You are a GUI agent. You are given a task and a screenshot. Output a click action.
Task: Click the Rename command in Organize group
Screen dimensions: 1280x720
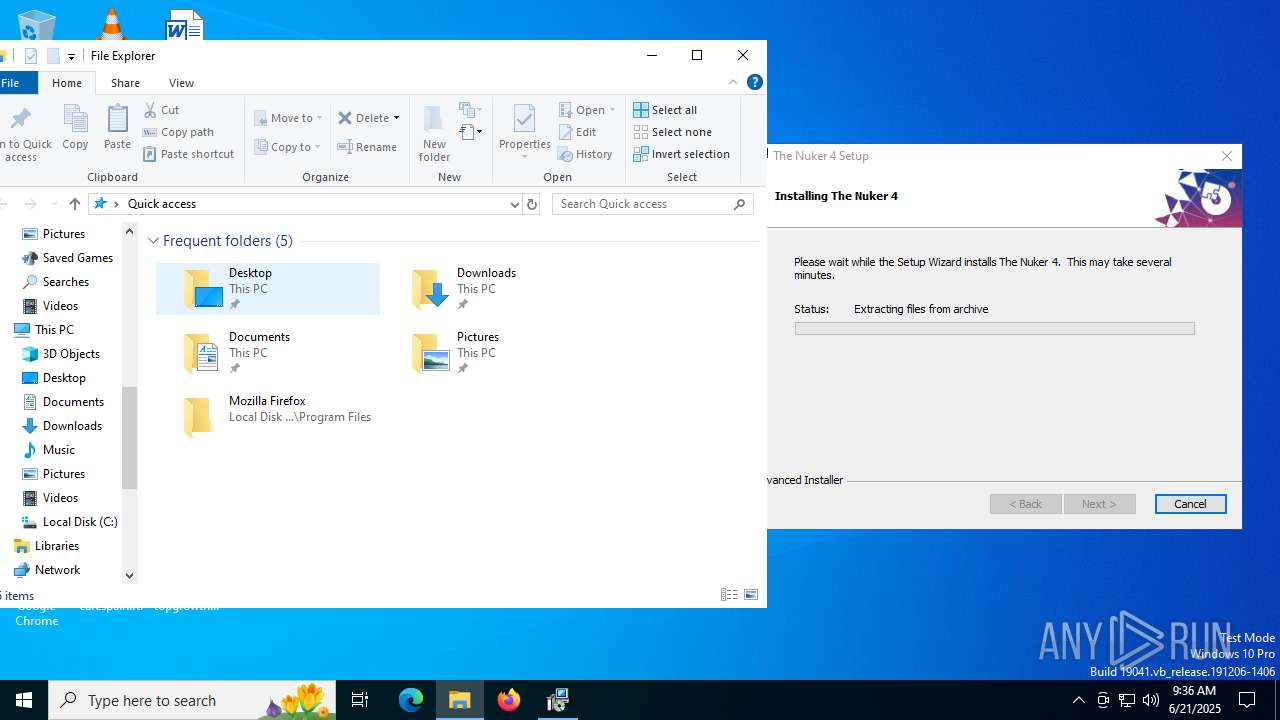367,147
